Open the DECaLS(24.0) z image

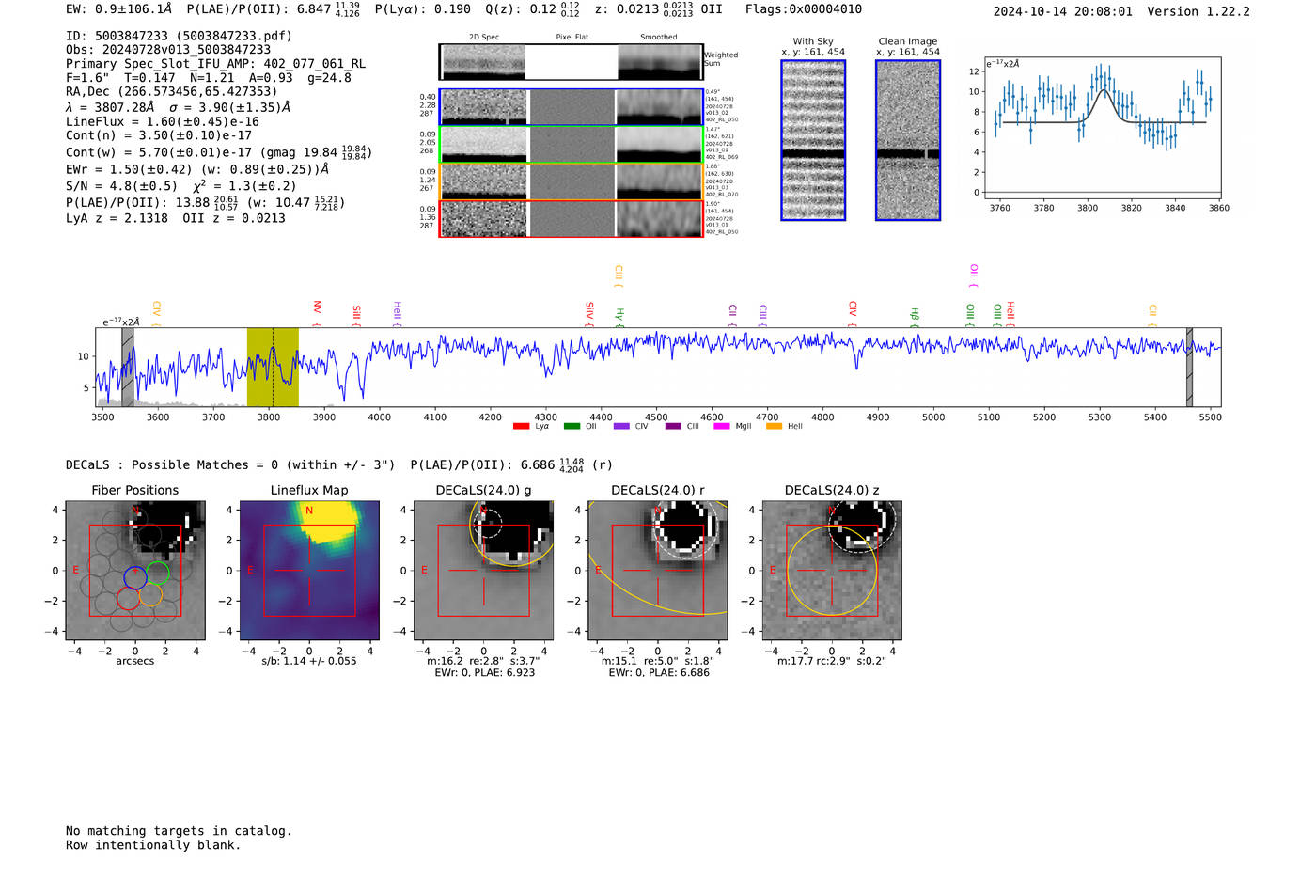832,571
